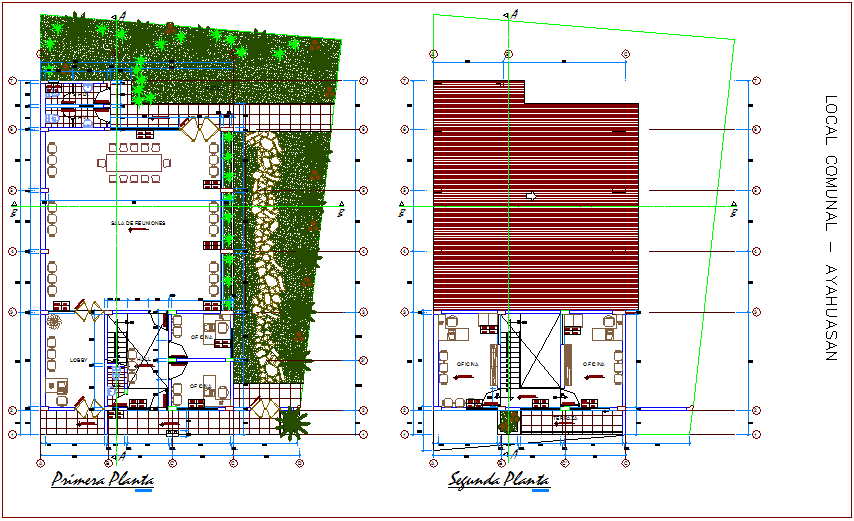
Task: Click the 'Primera Planta' title text
Action: pyautogui.click(x=102, y=479)
